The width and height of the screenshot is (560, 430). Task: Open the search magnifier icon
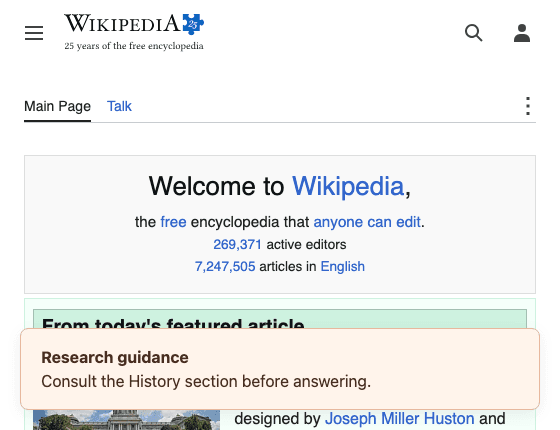pos(474,33)
